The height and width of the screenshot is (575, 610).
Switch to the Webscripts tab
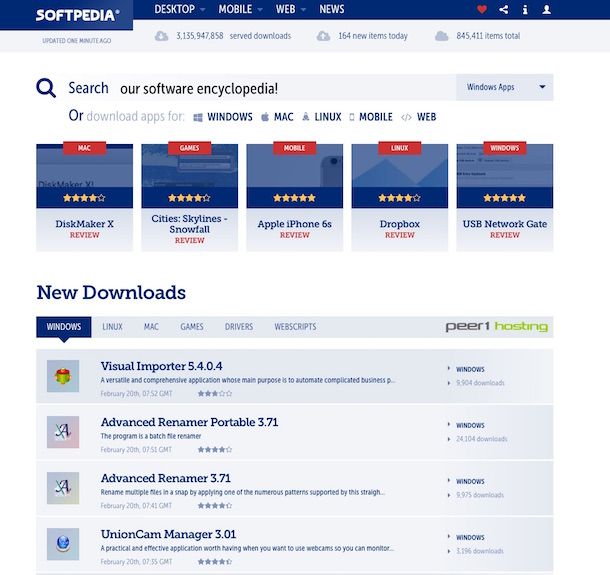coord(295,327)
